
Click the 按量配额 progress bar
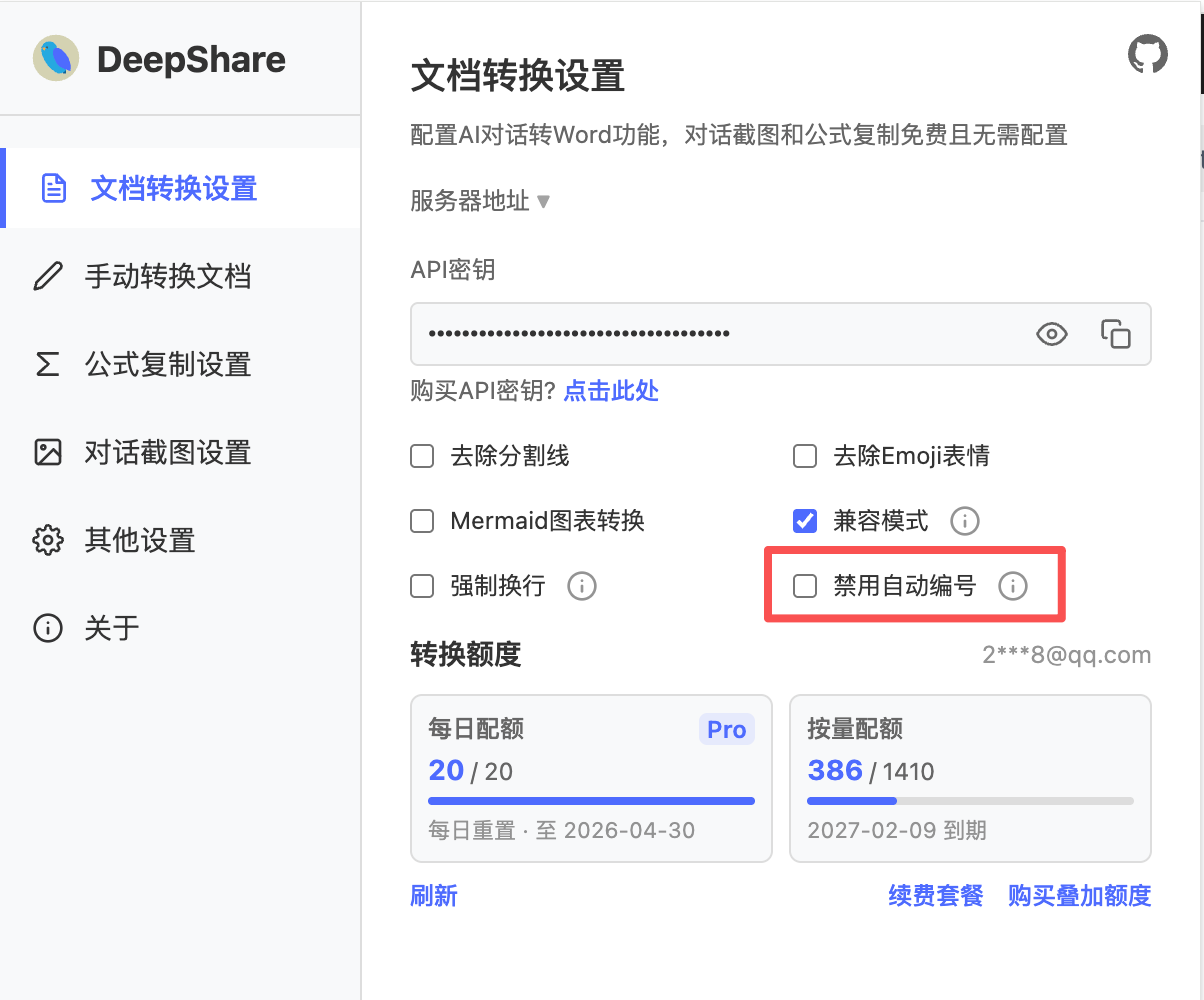pos(970,800)
